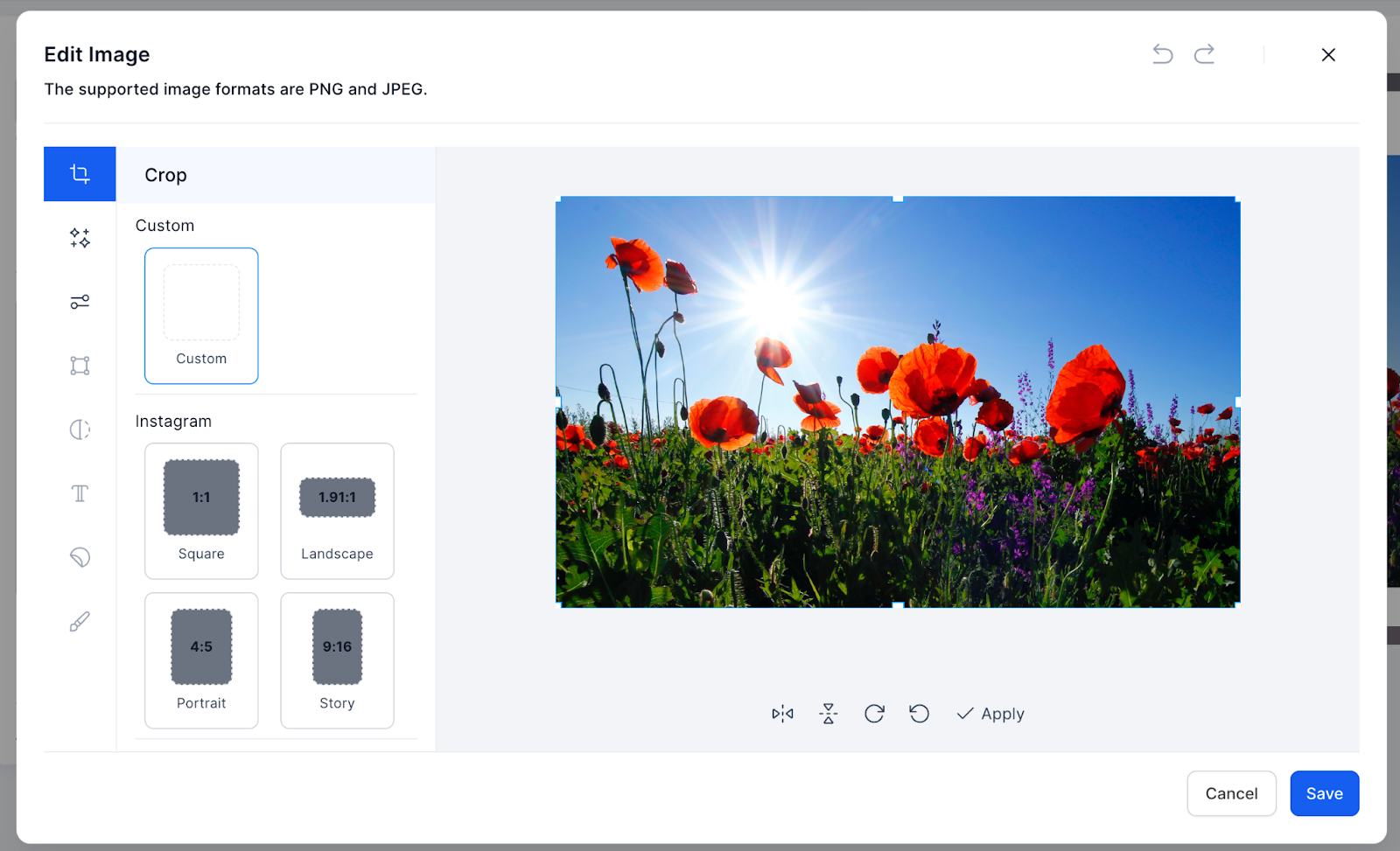
Task: Click the top-center crop handle
Action: click(x=898, y=199)
